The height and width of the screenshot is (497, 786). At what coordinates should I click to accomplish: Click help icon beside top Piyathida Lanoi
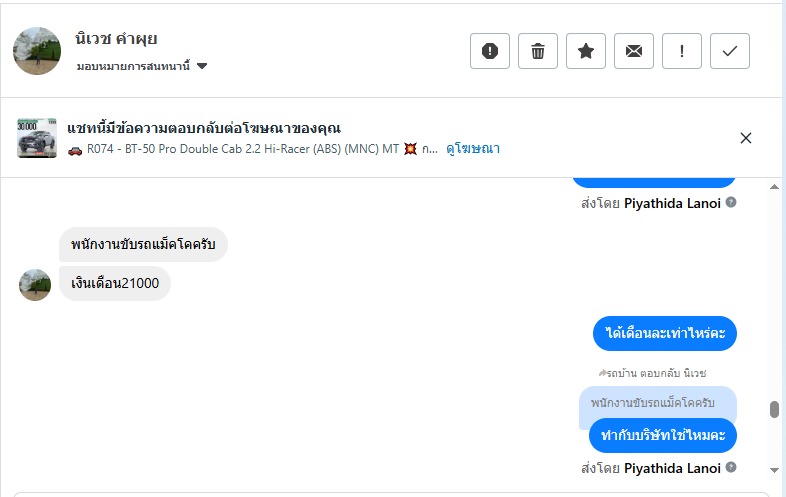(x=731, y=203)
